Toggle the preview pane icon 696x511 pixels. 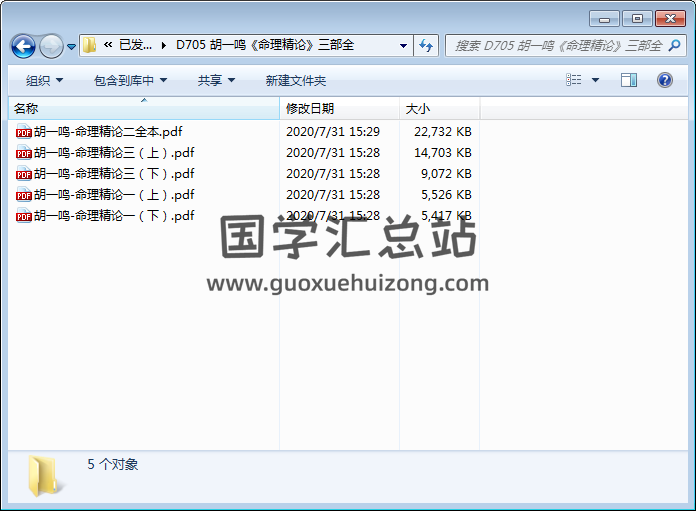click(x=629, y=80)
